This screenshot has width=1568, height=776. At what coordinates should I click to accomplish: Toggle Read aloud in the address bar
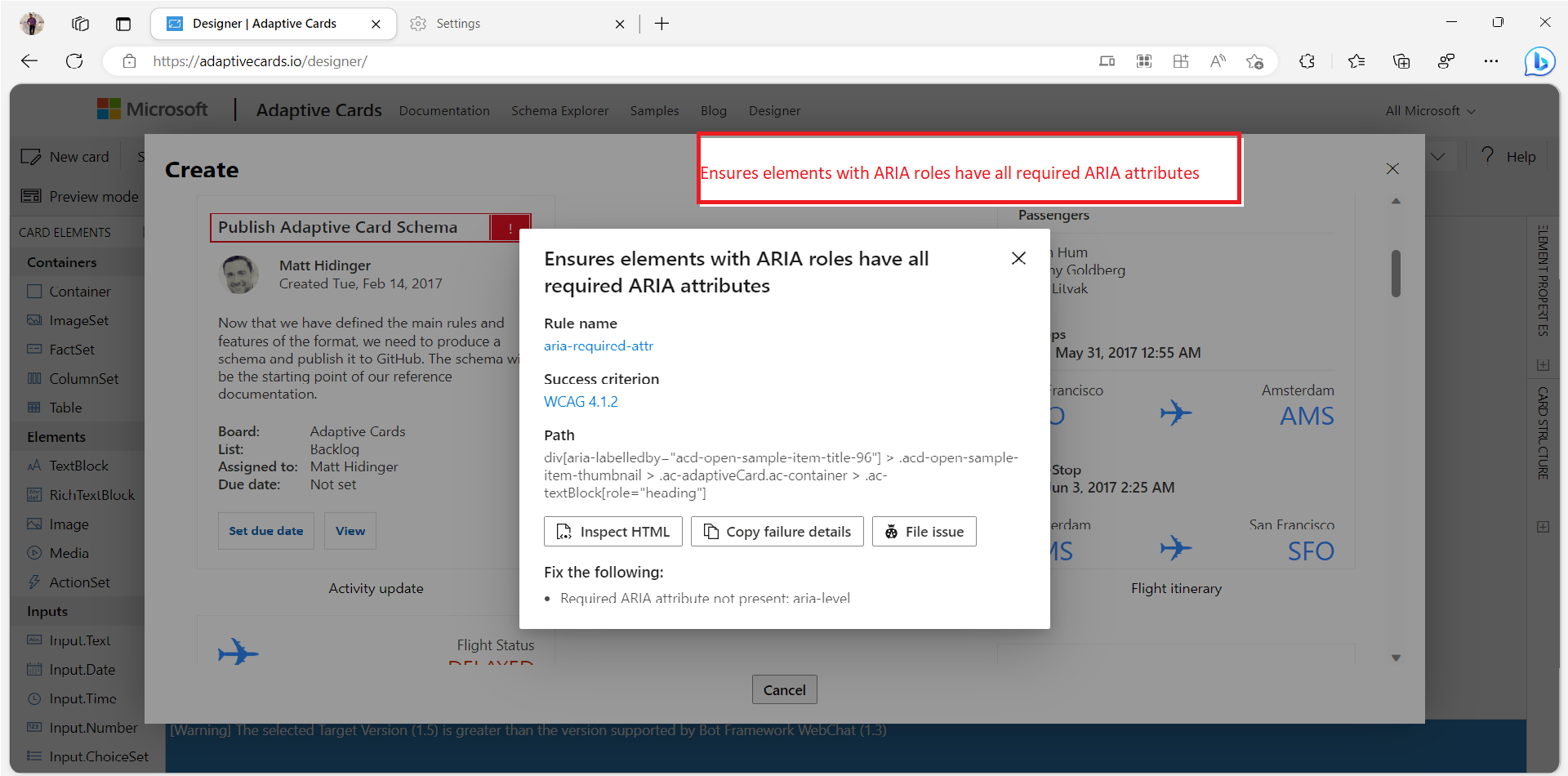(x=1218, y=61)
